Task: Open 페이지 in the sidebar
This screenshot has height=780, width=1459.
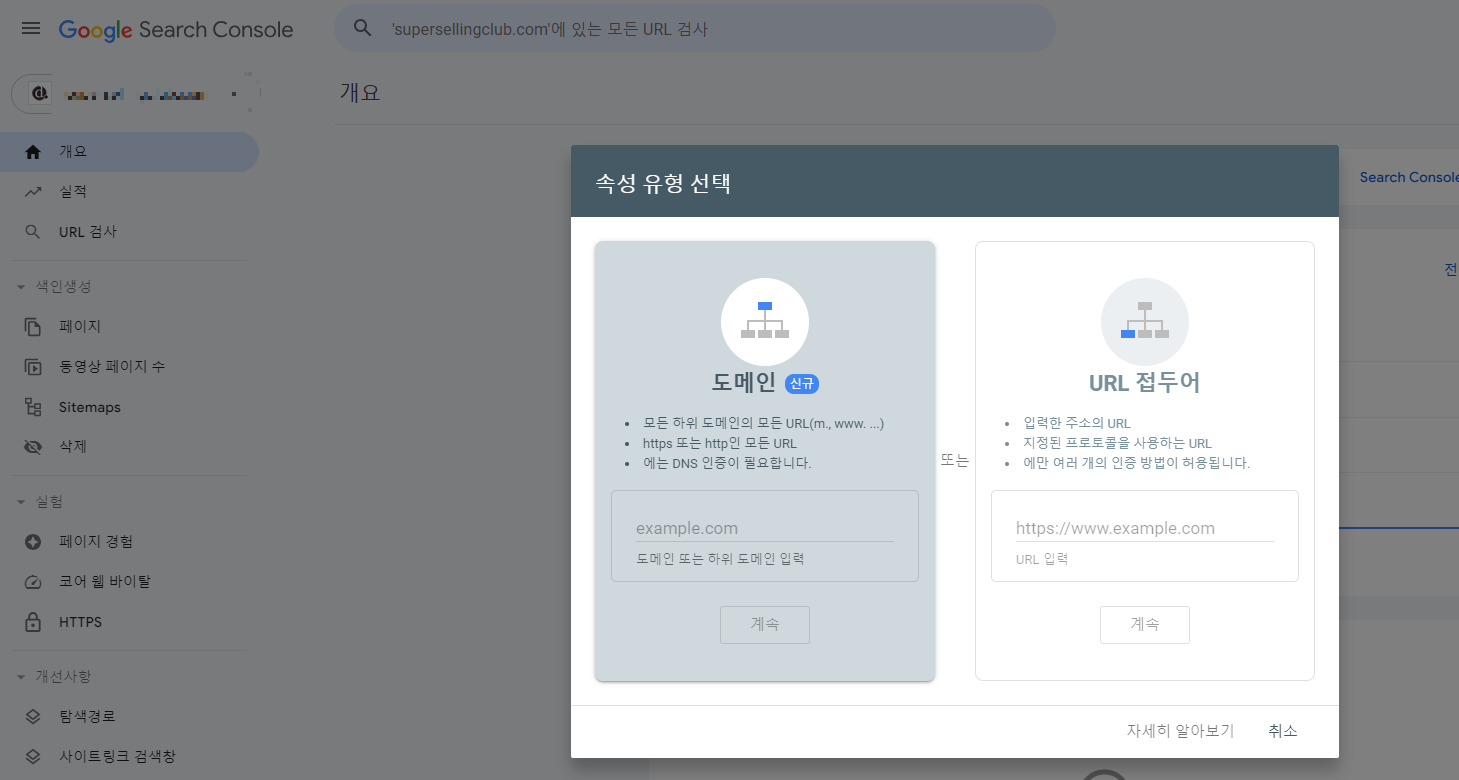Action: click(x=129, y=327)
